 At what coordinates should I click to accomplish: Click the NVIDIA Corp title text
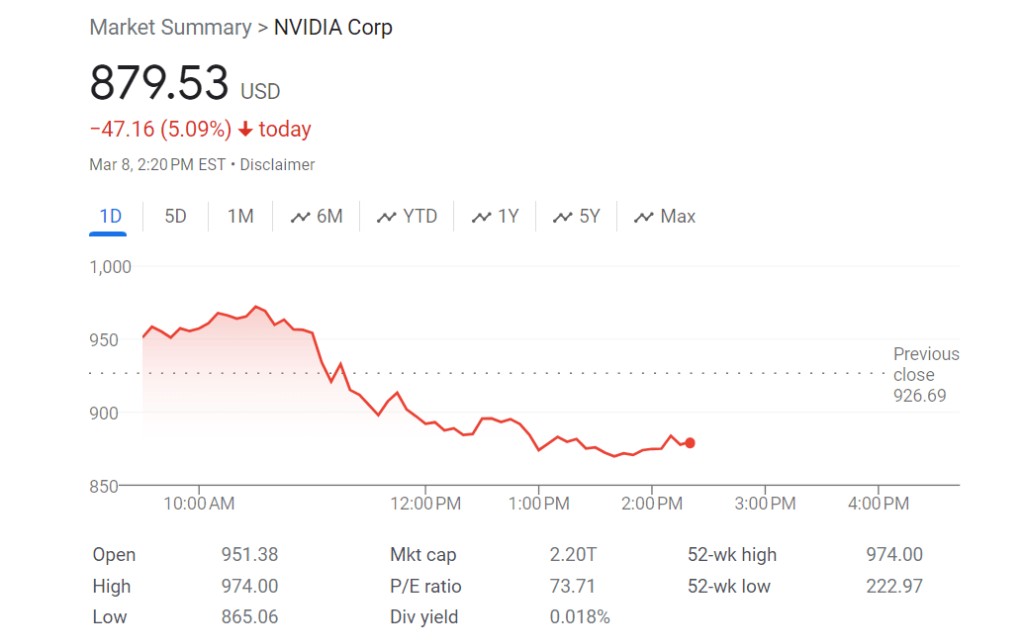[333, 27]
